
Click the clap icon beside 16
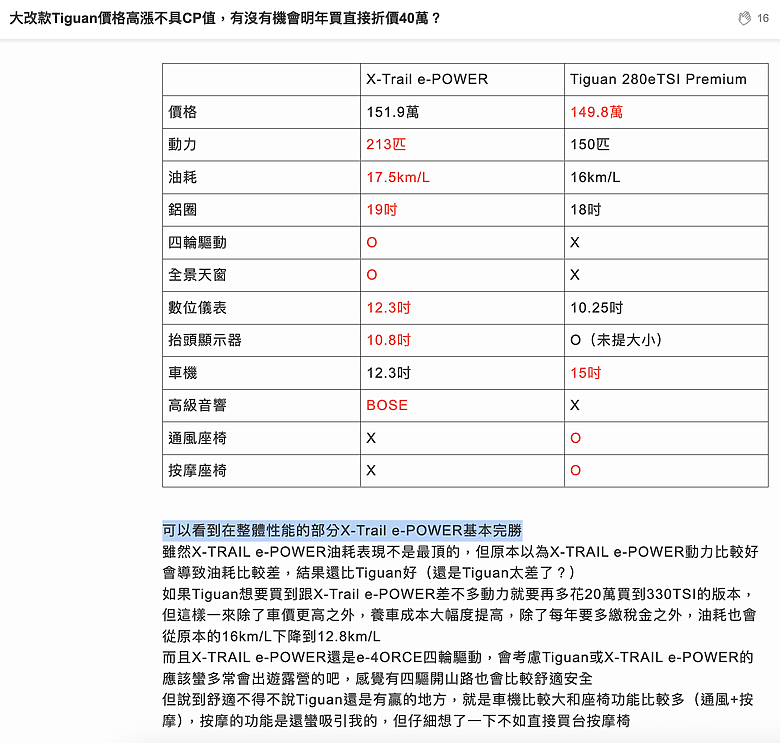coord(744,18)
